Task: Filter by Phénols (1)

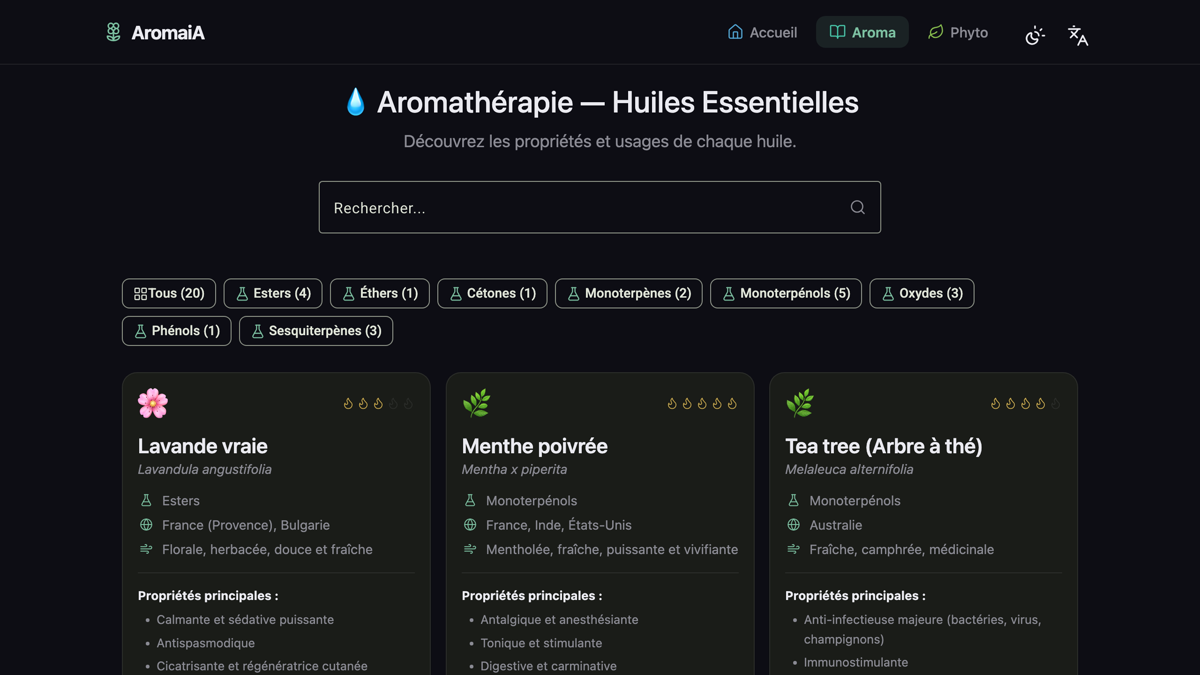Action: [x=177, y=331]
